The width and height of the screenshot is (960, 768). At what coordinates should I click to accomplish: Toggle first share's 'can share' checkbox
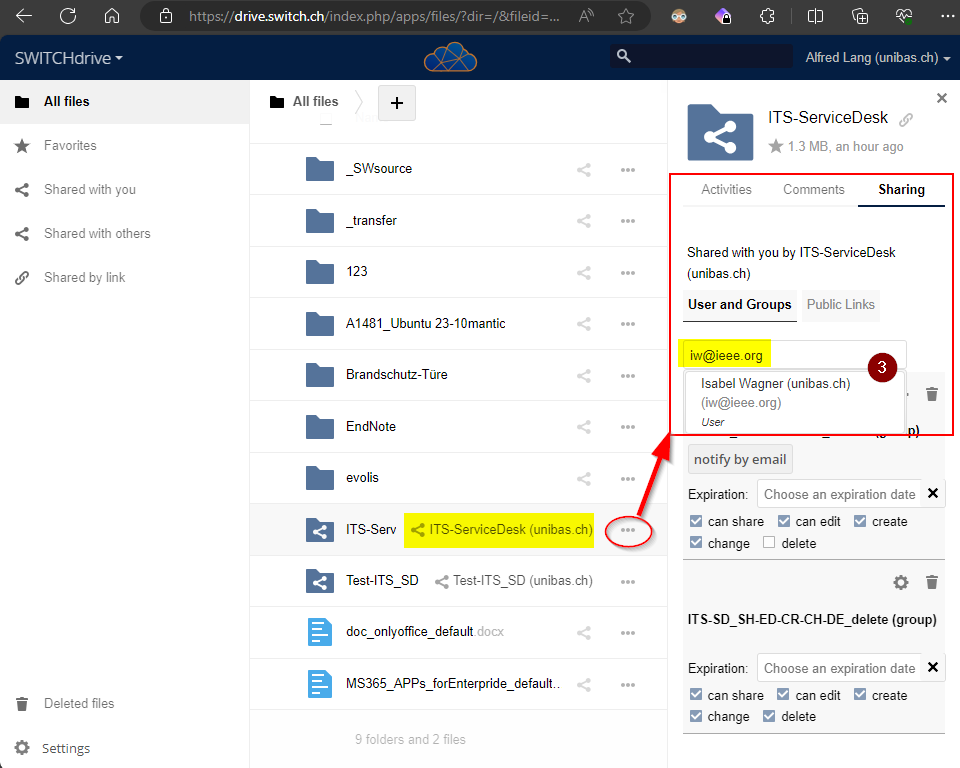696,521
